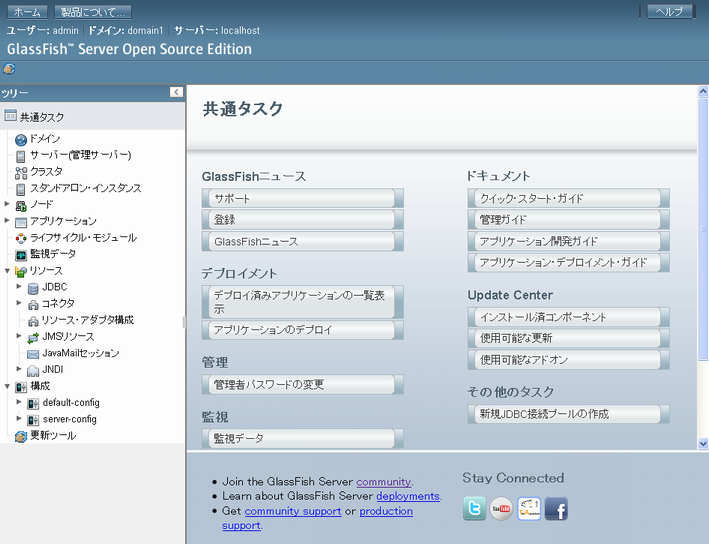Follow the deployments link
Image resolution: width=709 pixels, height=544 pixels.
[408, 496]
